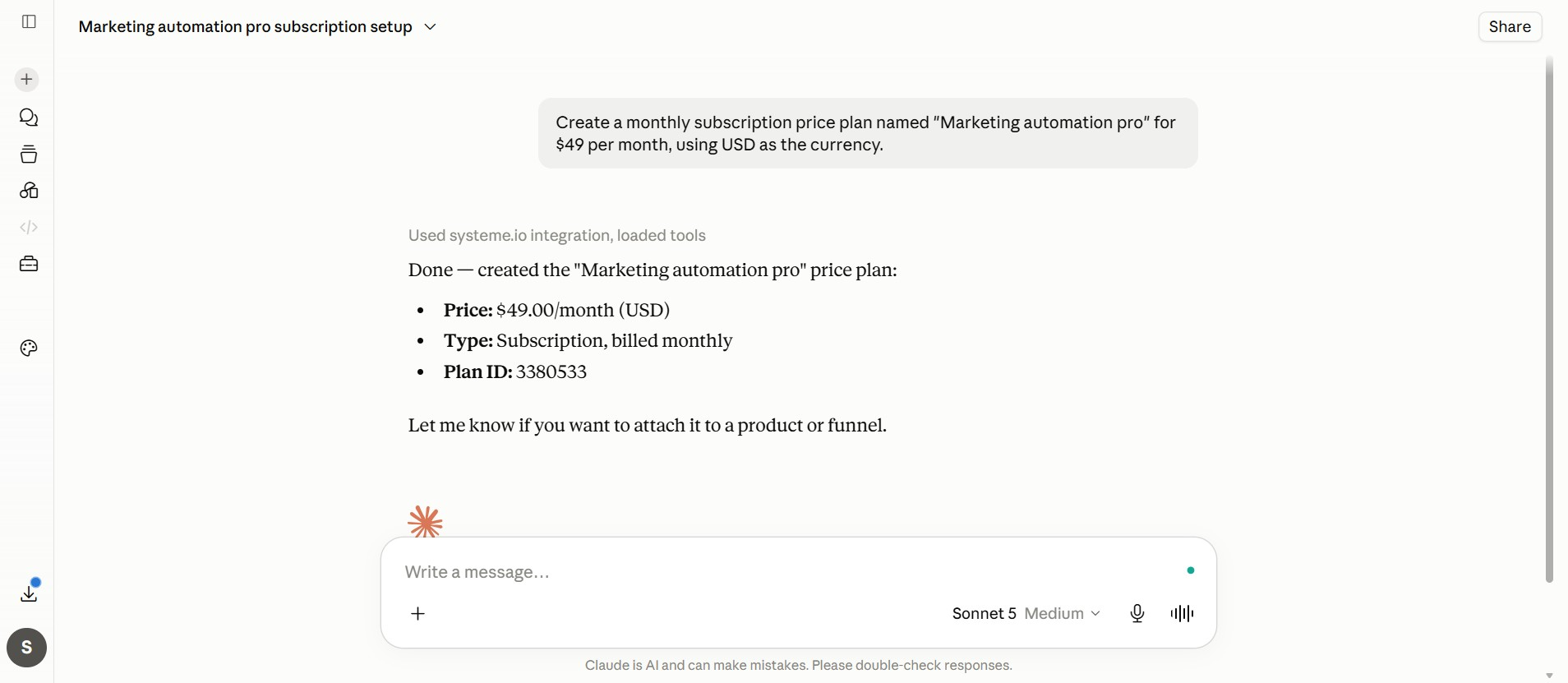This screenshot has height=683, width=1568.
Task: Open the S user profile avatar
Action: click(x=27, y=648)
